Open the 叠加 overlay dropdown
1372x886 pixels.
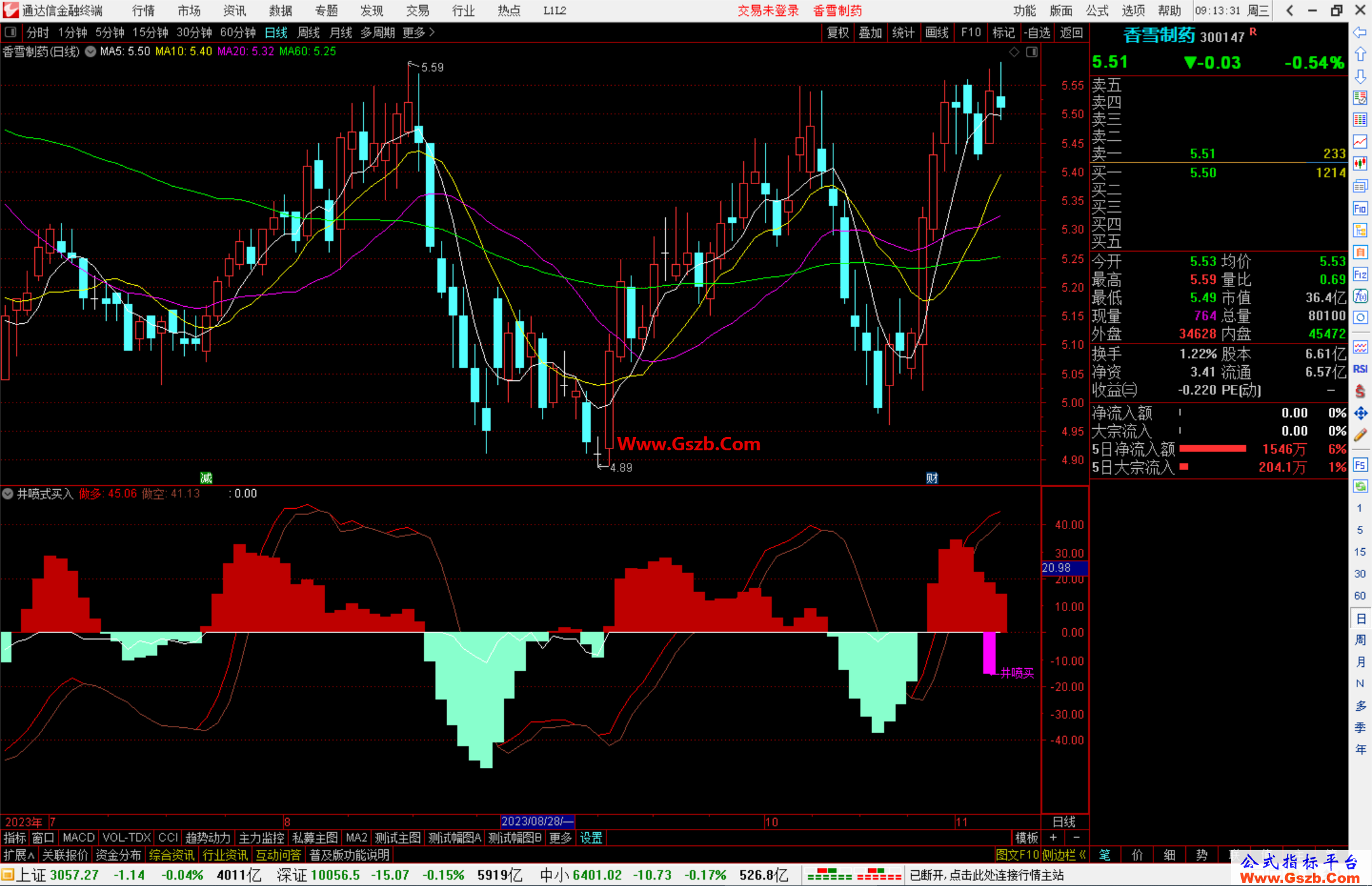click(x=870, y=32)
